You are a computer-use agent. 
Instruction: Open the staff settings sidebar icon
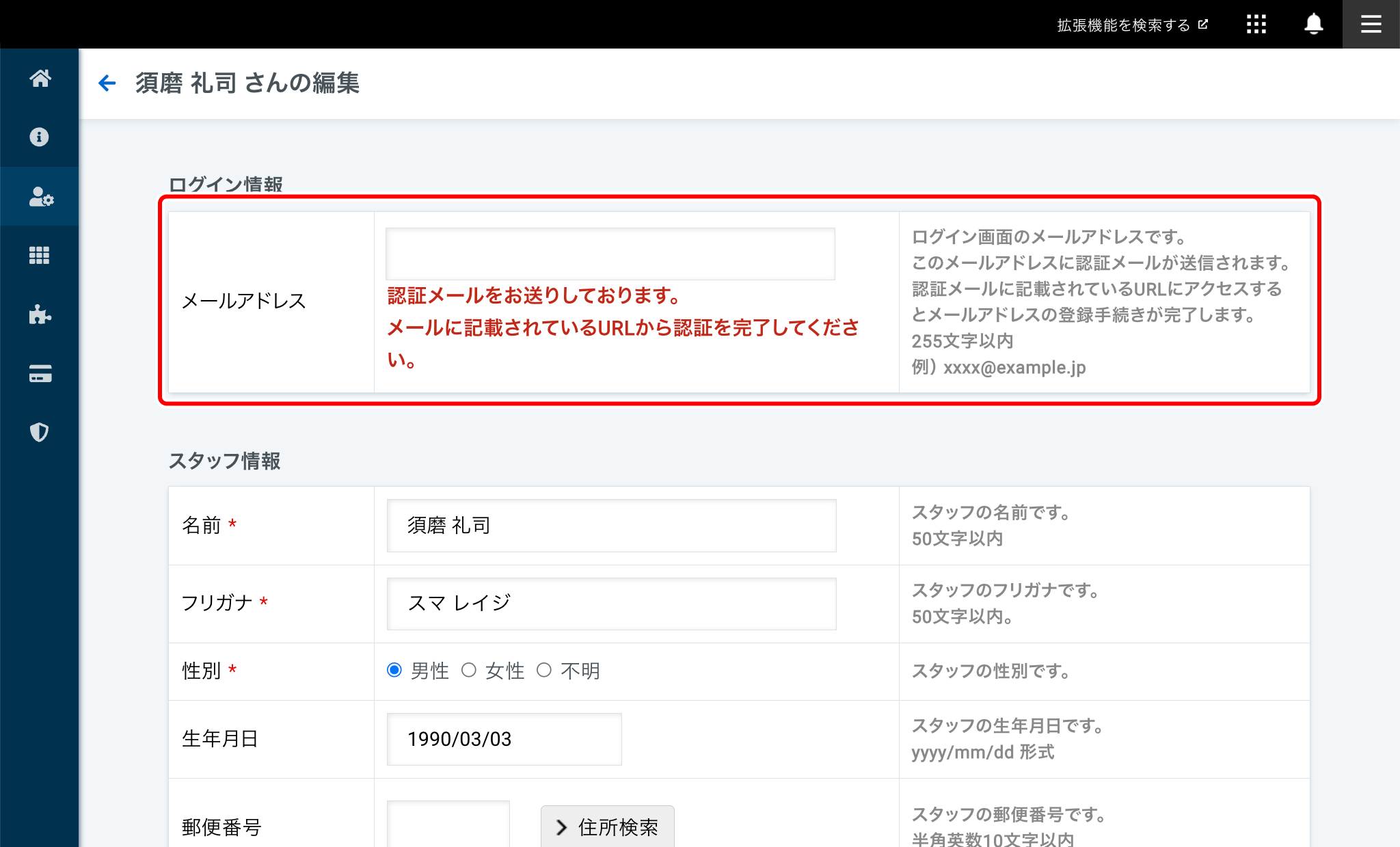coord(40,197)
